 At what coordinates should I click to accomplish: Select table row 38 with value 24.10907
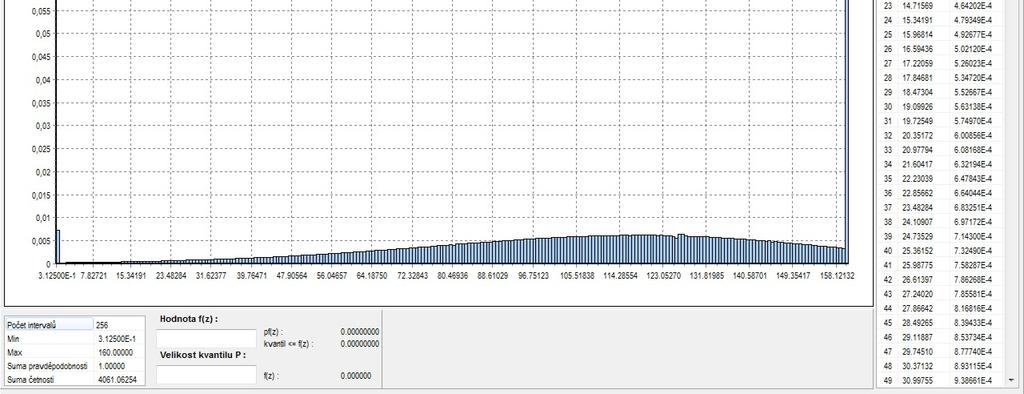(x=940, y=222)
